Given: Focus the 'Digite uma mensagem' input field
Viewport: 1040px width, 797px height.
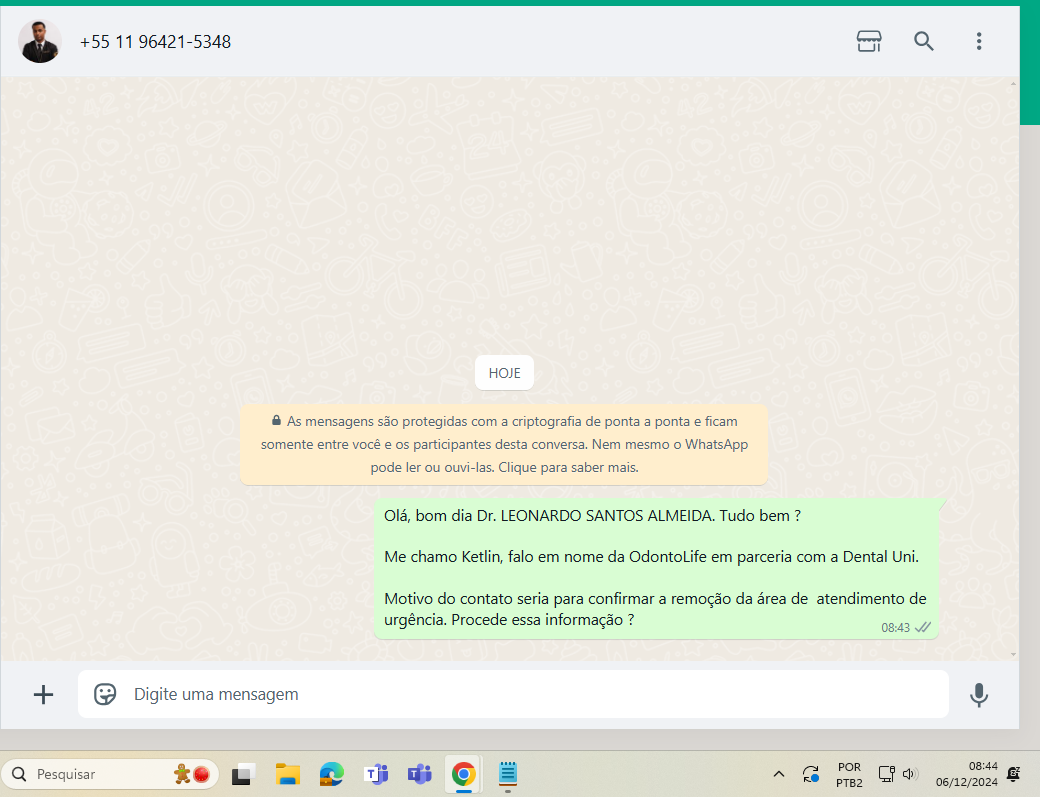Looking at the screenshot, I should [513, 694].
